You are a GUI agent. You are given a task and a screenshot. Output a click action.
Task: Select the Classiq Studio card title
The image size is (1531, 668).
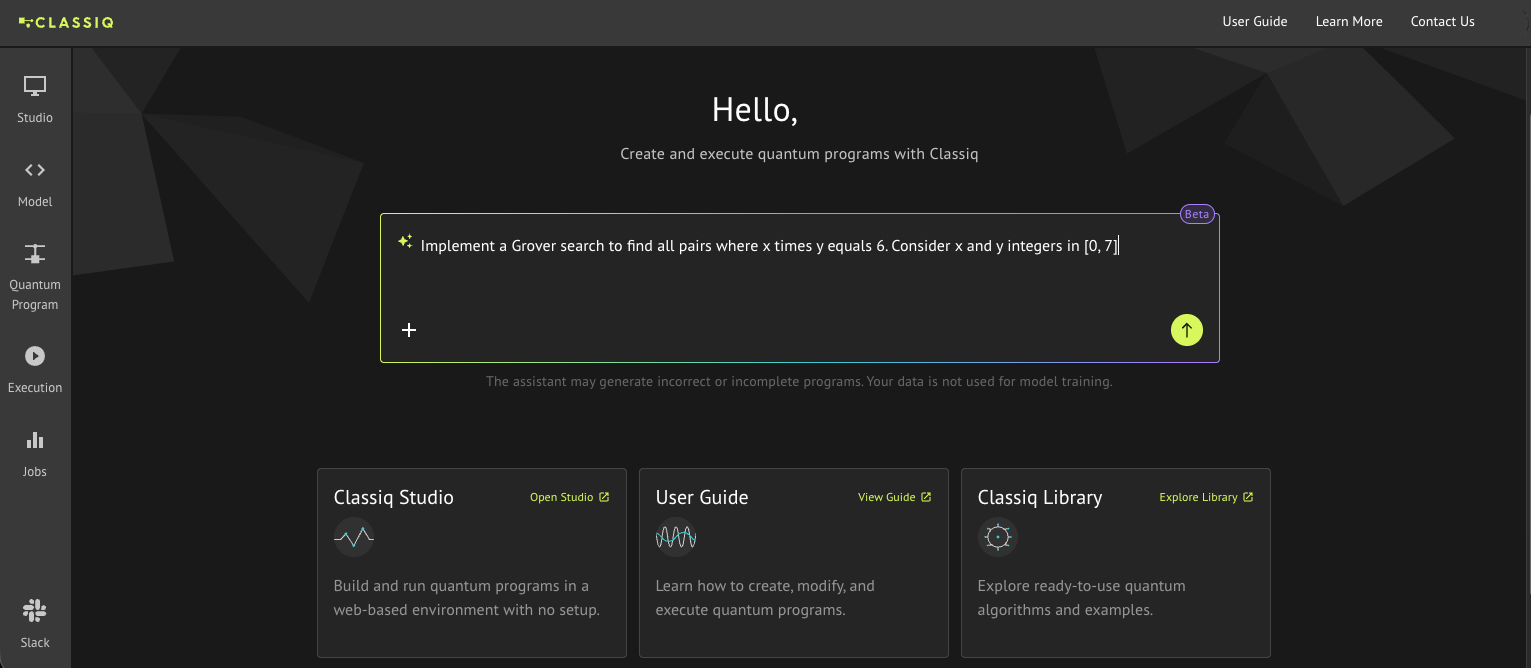click(x=394, y=497)
